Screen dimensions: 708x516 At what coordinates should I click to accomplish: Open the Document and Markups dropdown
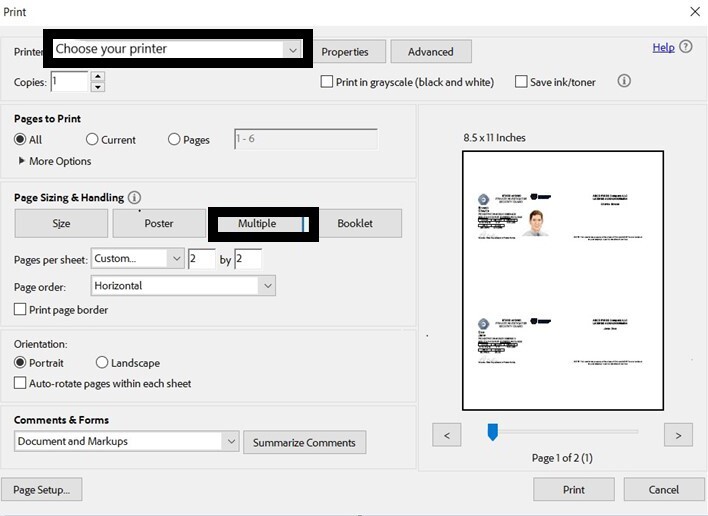(126, 441)
